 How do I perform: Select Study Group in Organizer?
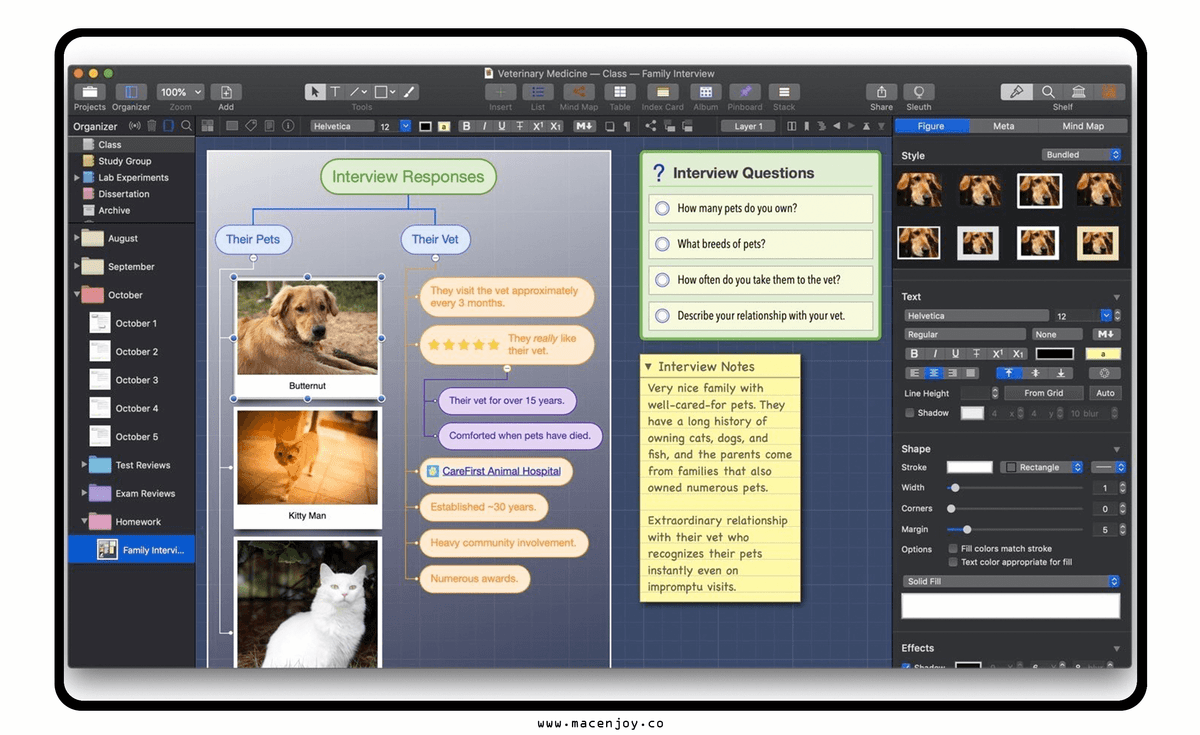pos(125,161)
